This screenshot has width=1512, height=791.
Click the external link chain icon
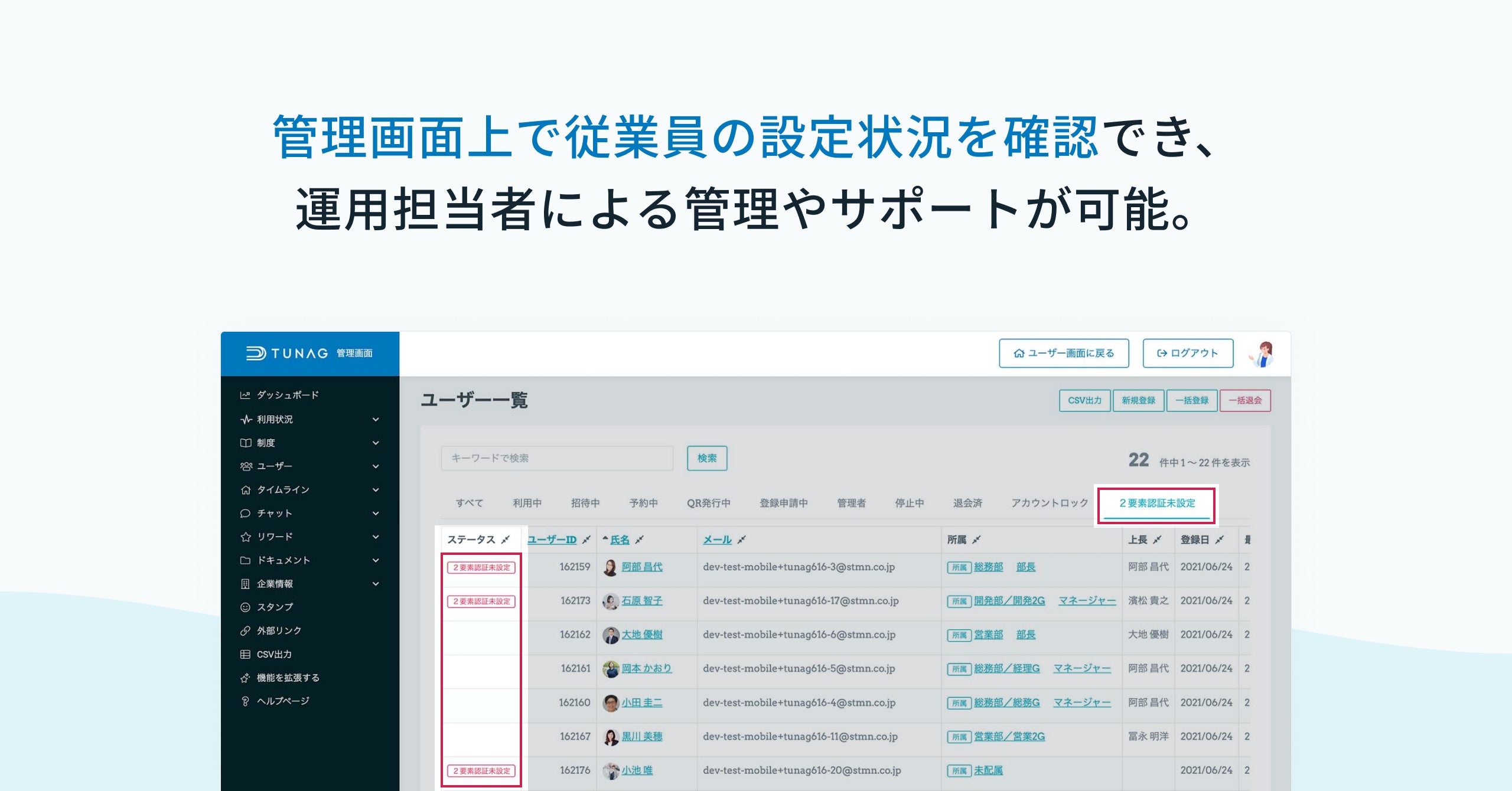coord(245,630)
